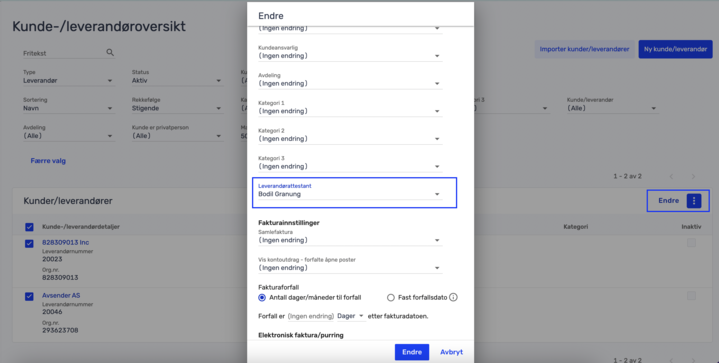Screen dimensions: 719x363
Task: Go to next page arrow above the list
Action: 693,176
